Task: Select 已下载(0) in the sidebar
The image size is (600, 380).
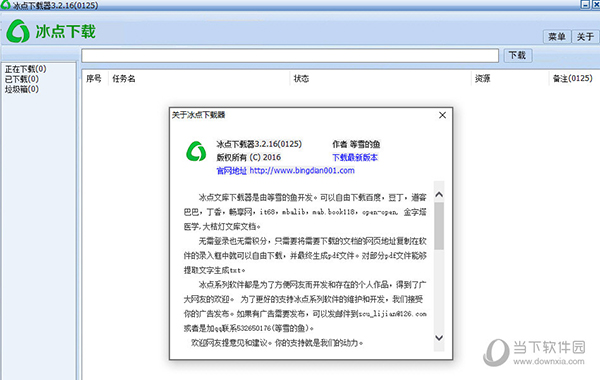Action: pyautogui.click(x=22, y=79)
